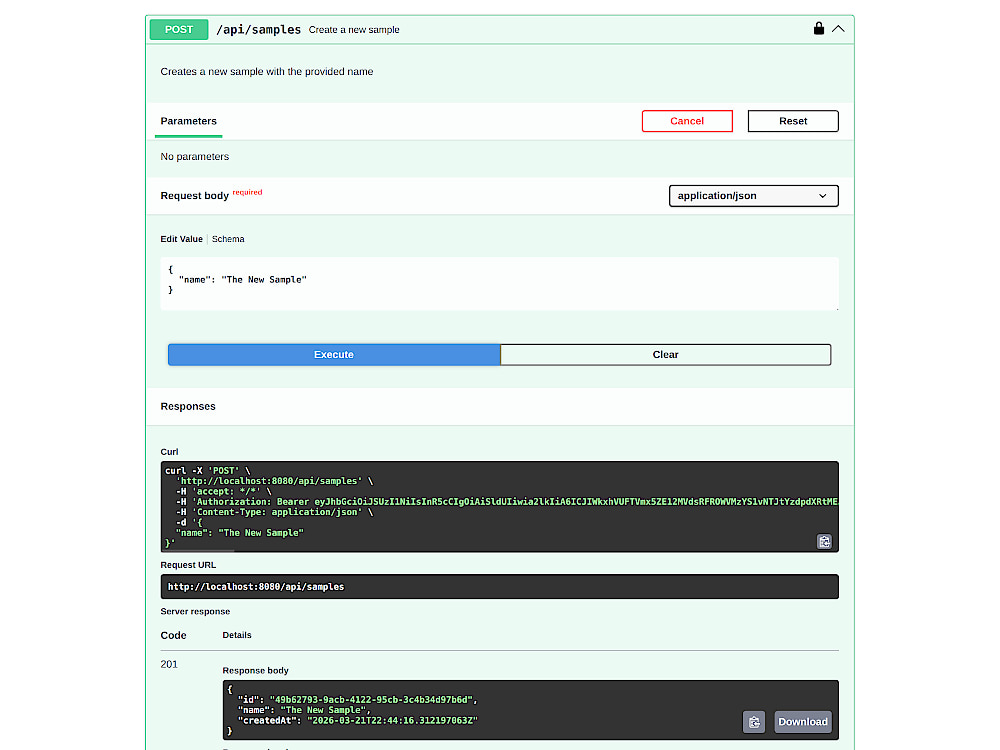Click the red Cancel button
Viewport: 1000px width, 750px height.
tap(687, 121)
